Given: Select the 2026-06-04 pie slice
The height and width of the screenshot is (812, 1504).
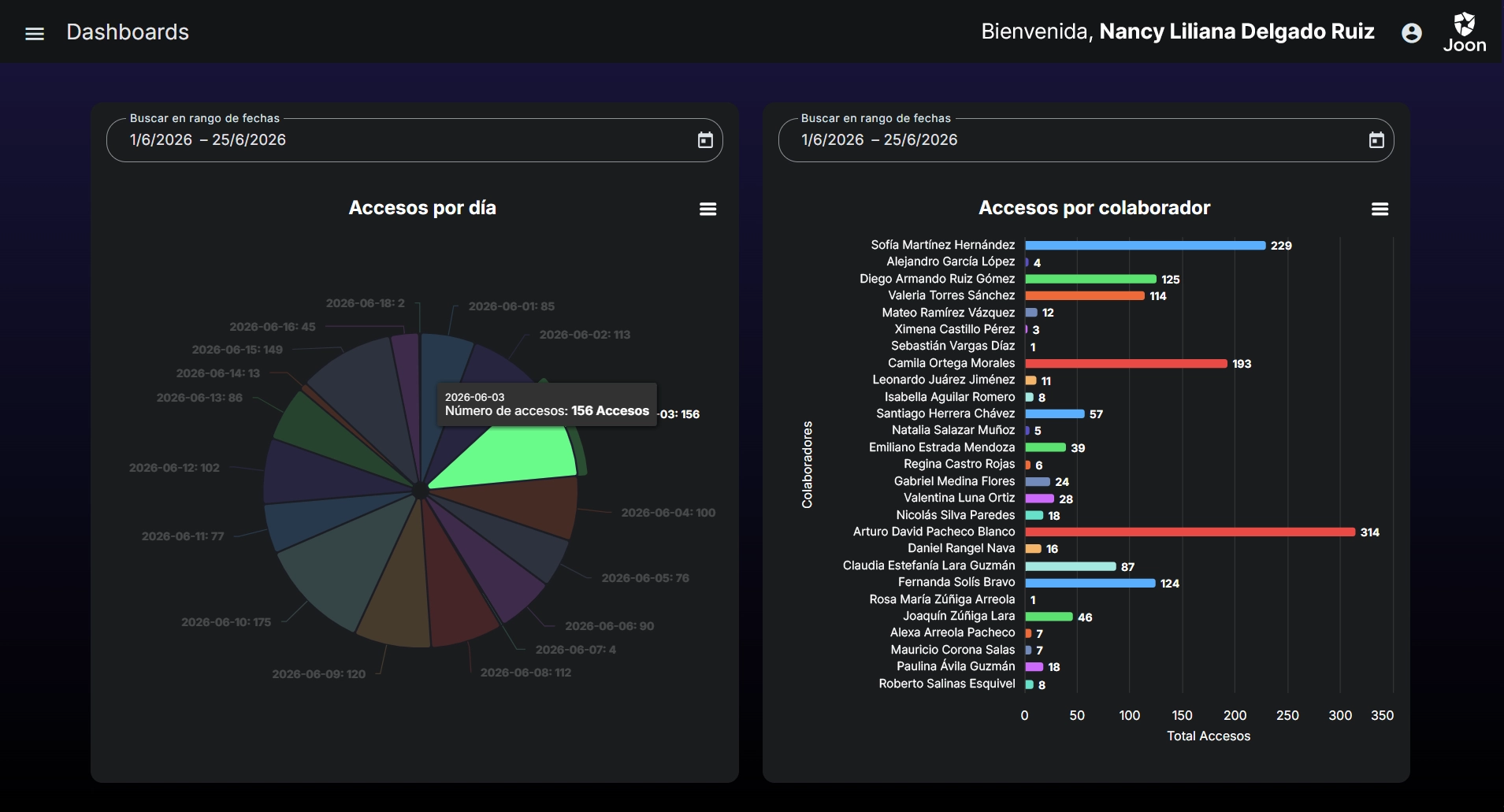Looking at the screenshot, I should (520, 504).
